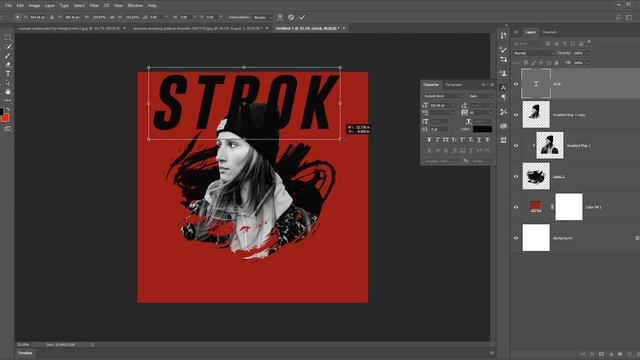
Task: Select the Eraser tool
Action: 8,64
